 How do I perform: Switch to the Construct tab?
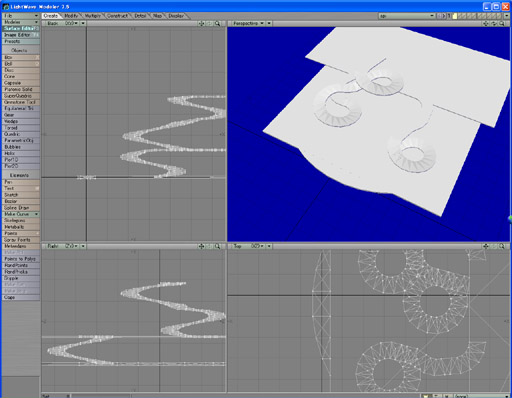(x=117, y=16)
